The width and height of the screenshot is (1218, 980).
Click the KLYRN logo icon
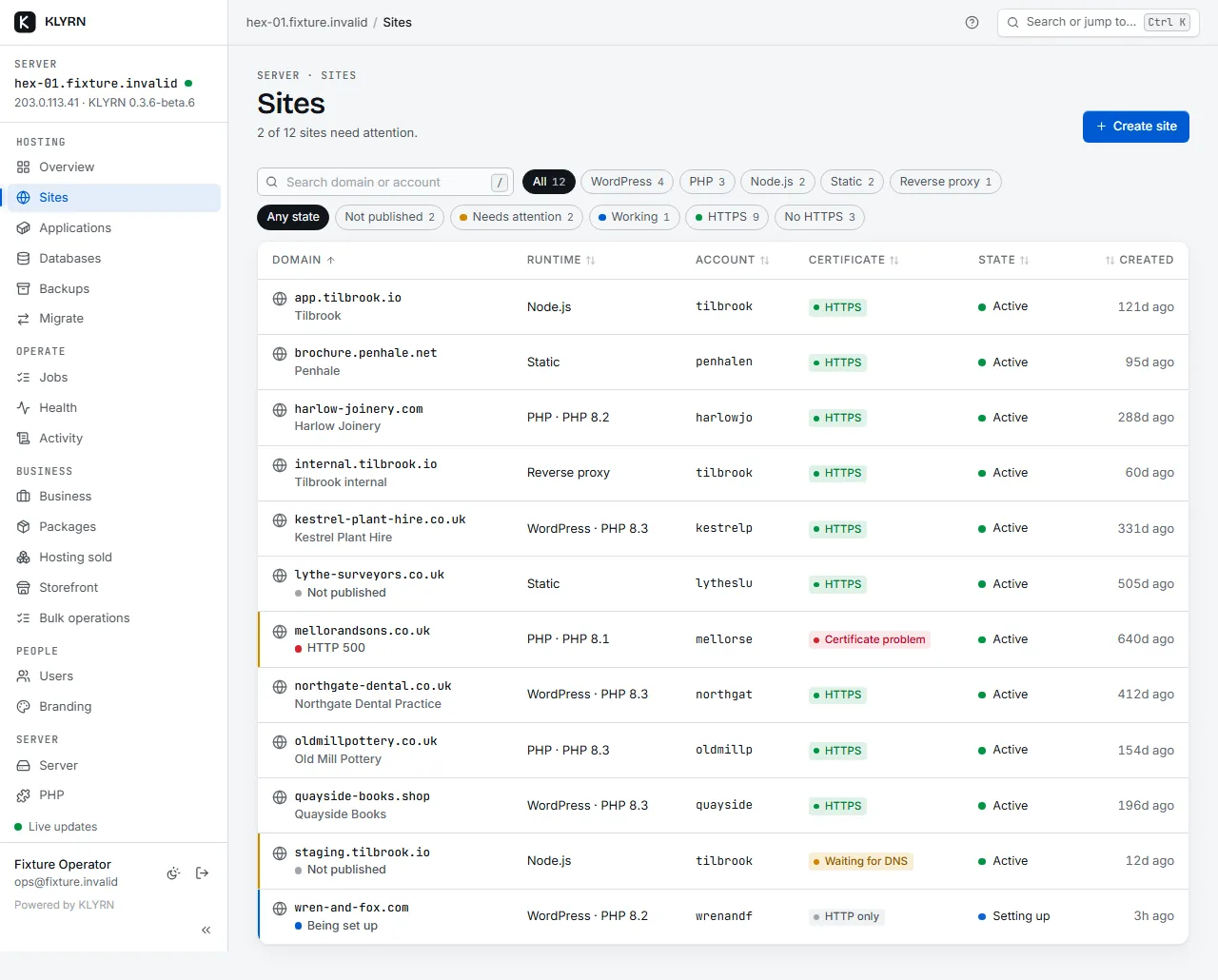click(x=25, y=22)
